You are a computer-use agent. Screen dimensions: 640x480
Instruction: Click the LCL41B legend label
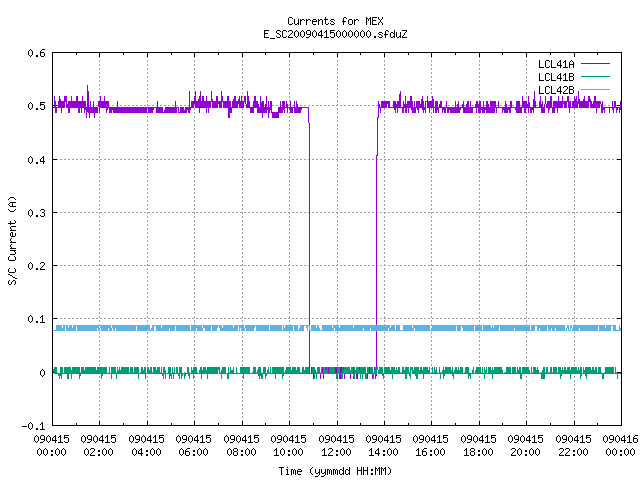click(556, 77)
